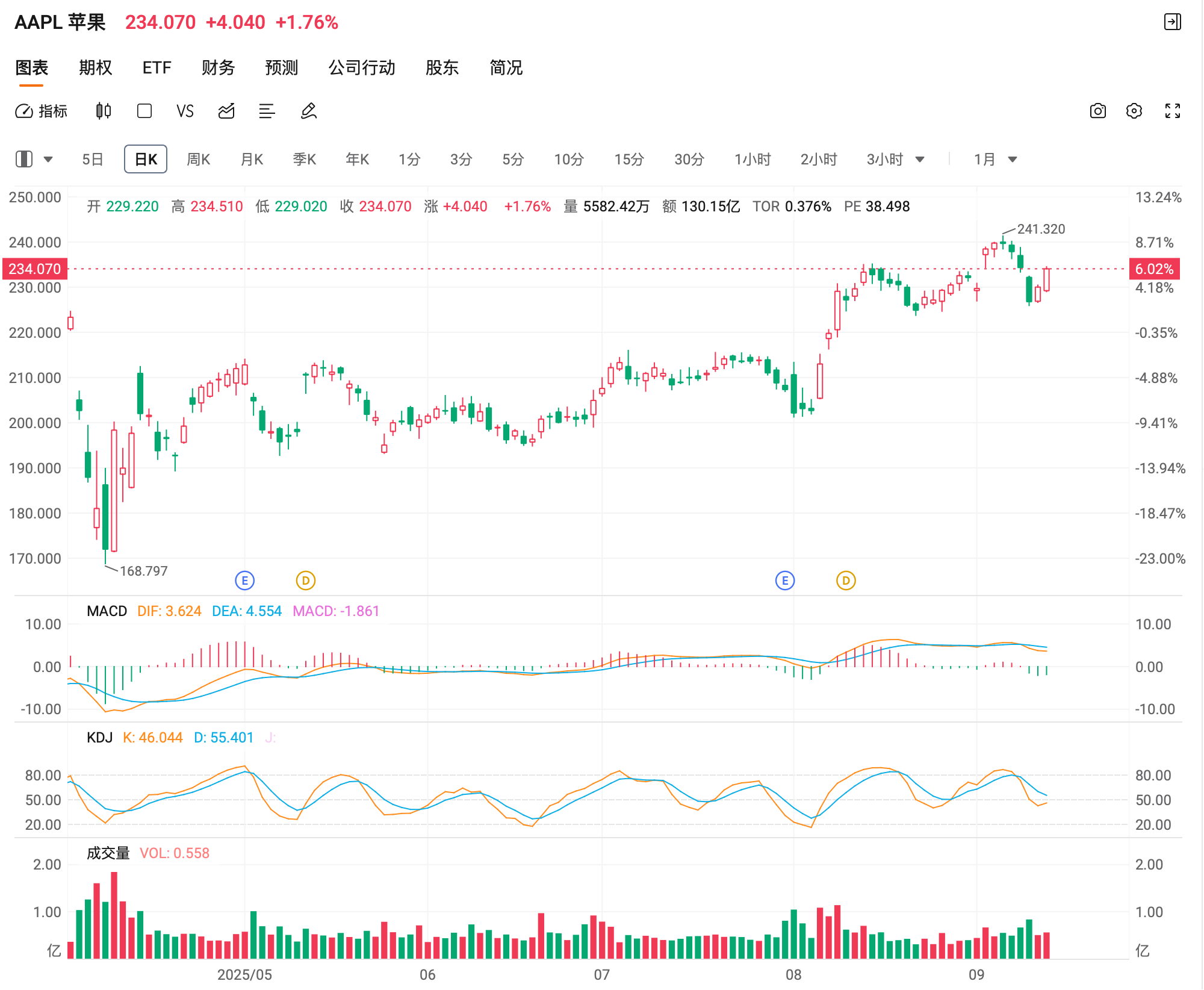Click the square rectangle toggle icon

click(x=144, y=111)
